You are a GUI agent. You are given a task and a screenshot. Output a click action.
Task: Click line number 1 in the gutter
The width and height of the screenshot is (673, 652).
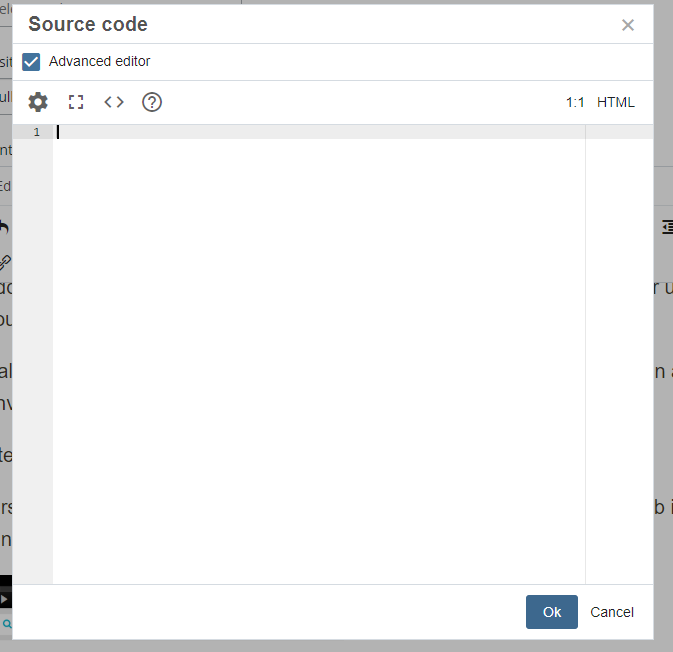(x=36, y=132)
